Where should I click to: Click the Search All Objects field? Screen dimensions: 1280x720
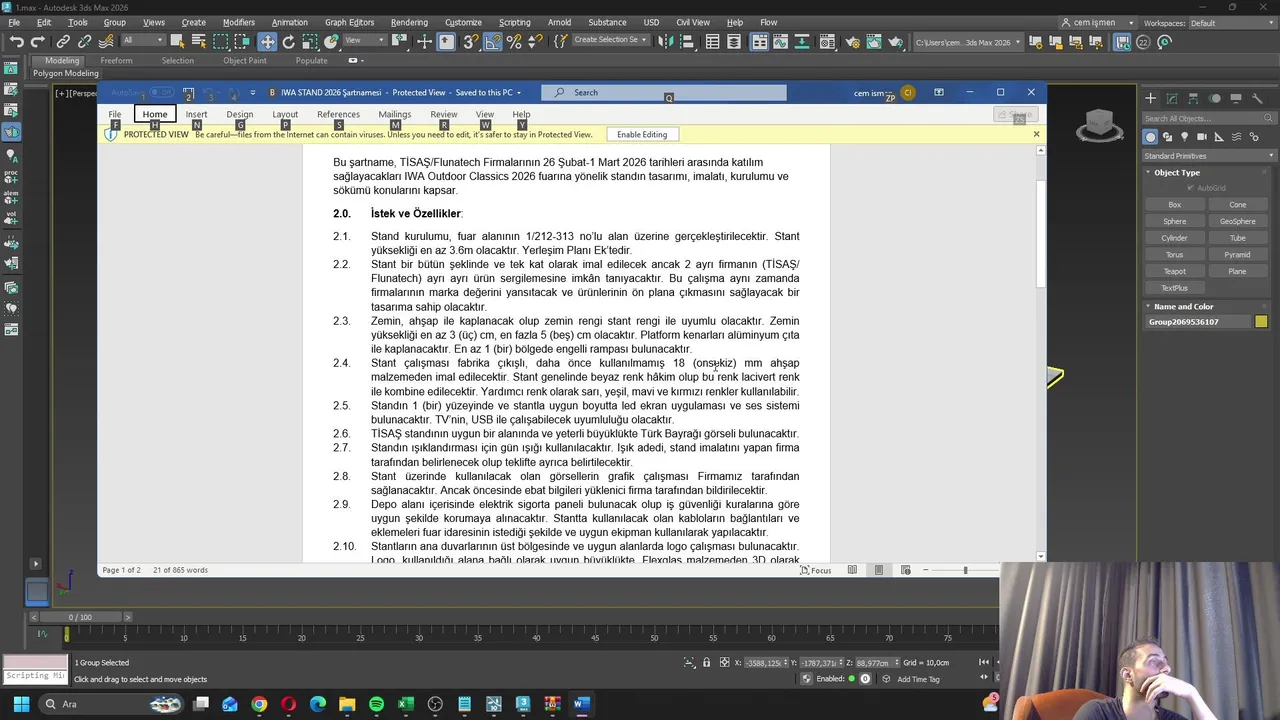point(1209,118)
